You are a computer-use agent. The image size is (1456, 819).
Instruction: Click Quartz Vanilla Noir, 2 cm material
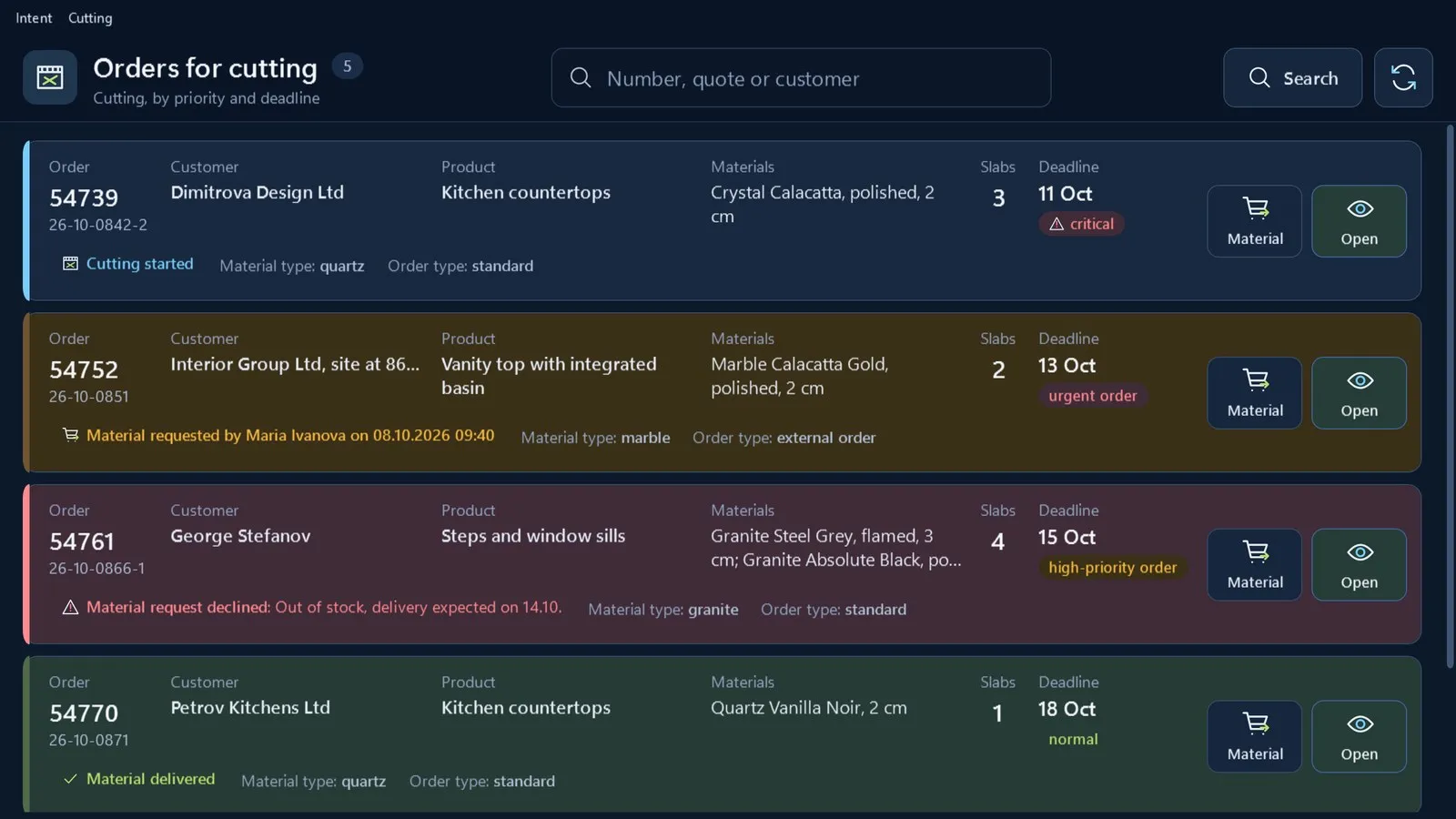[808, 708]
